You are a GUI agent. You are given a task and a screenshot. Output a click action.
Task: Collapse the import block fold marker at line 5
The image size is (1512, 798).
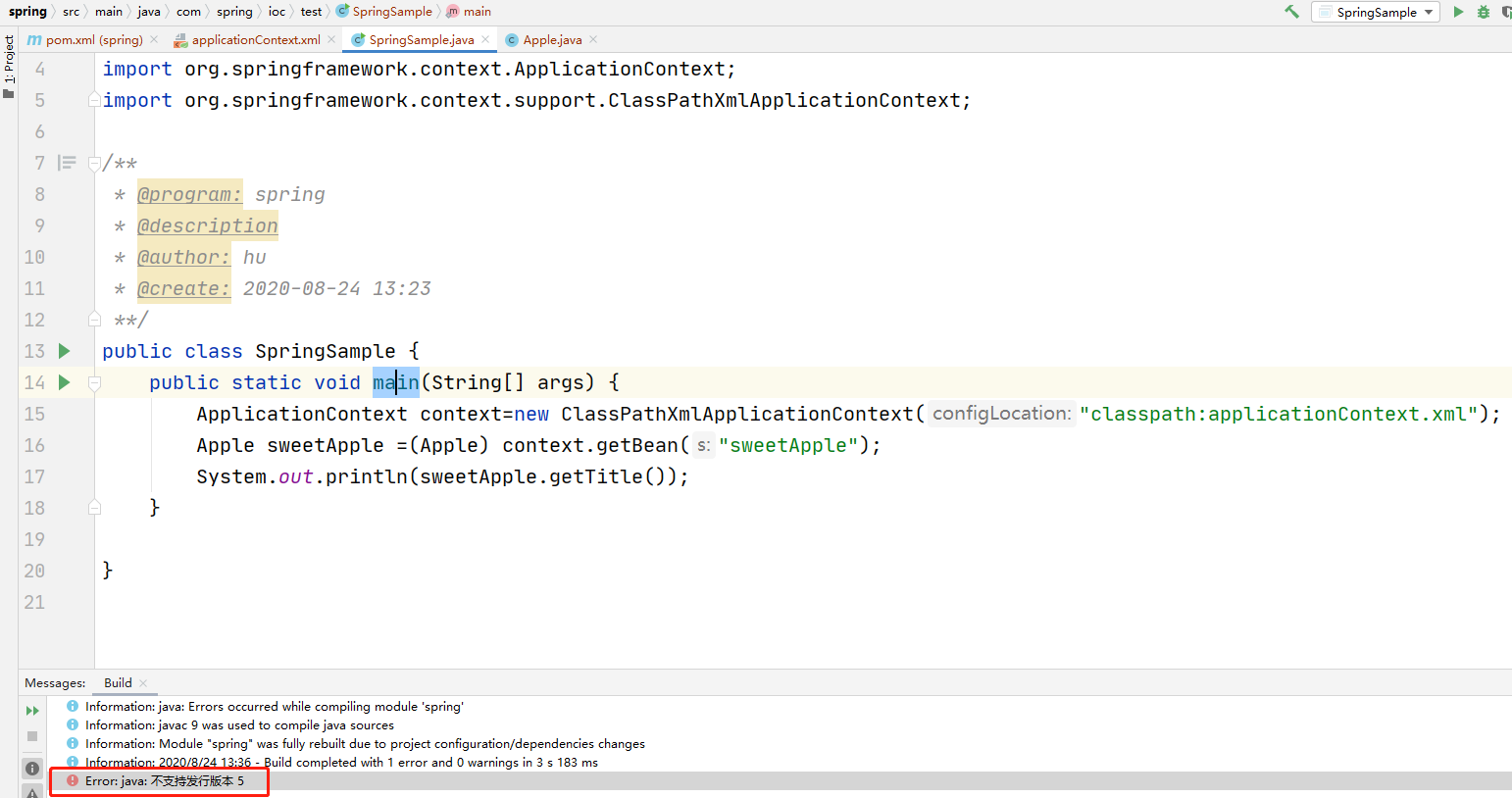94,100
